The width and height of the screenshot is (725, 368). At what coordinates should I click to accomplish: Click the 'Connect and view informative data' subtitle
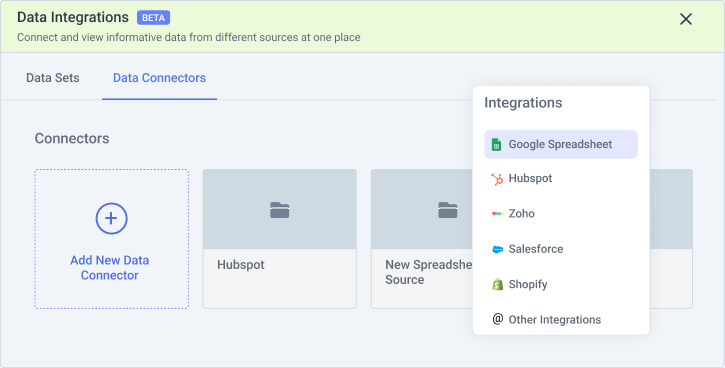189,37
